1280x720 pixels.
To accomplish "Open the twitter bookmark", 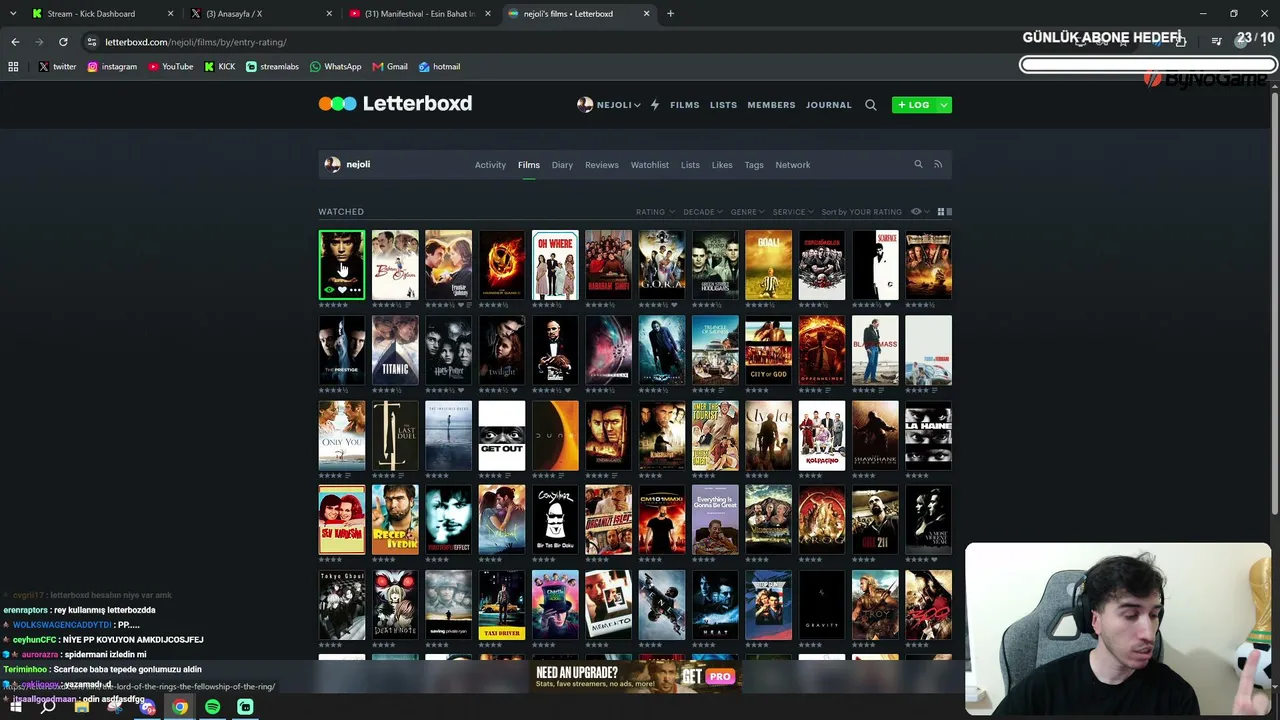I will point(58,67).
